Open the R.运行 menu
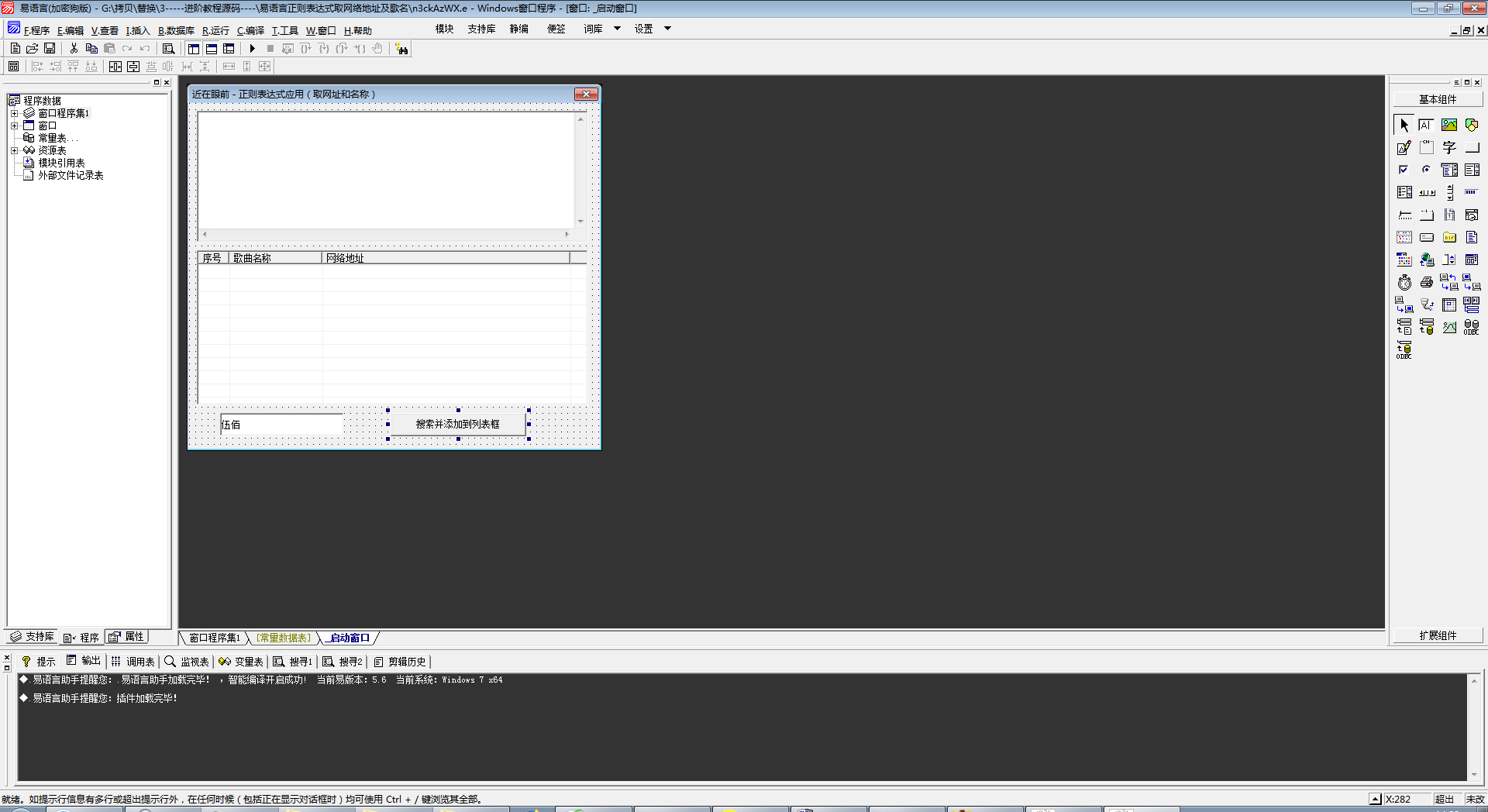The height and width of the screenshot is (812, 1488). [215, 31]
